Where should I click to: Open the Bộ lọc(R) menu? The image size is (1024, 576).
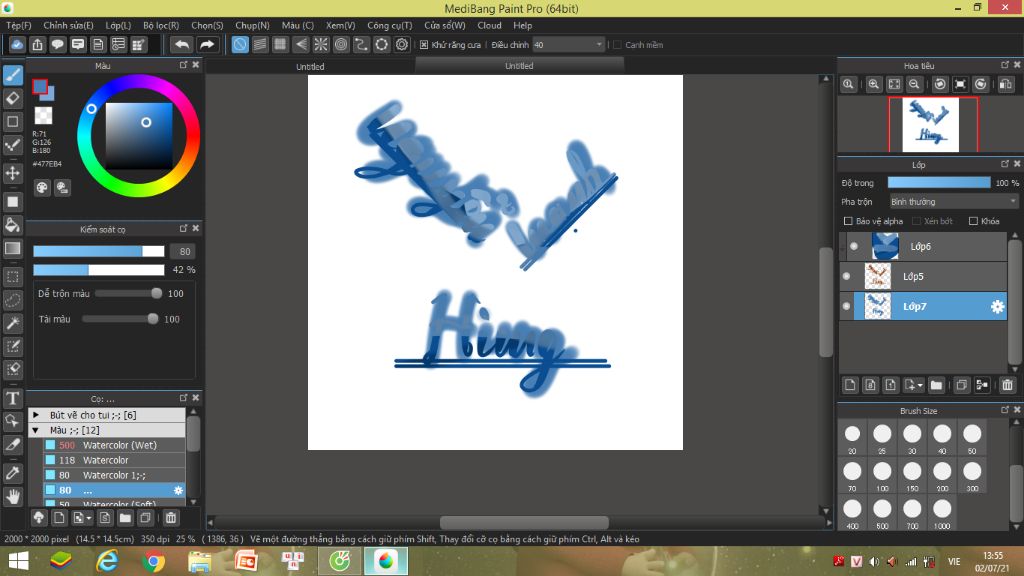[x=161, y=25]
